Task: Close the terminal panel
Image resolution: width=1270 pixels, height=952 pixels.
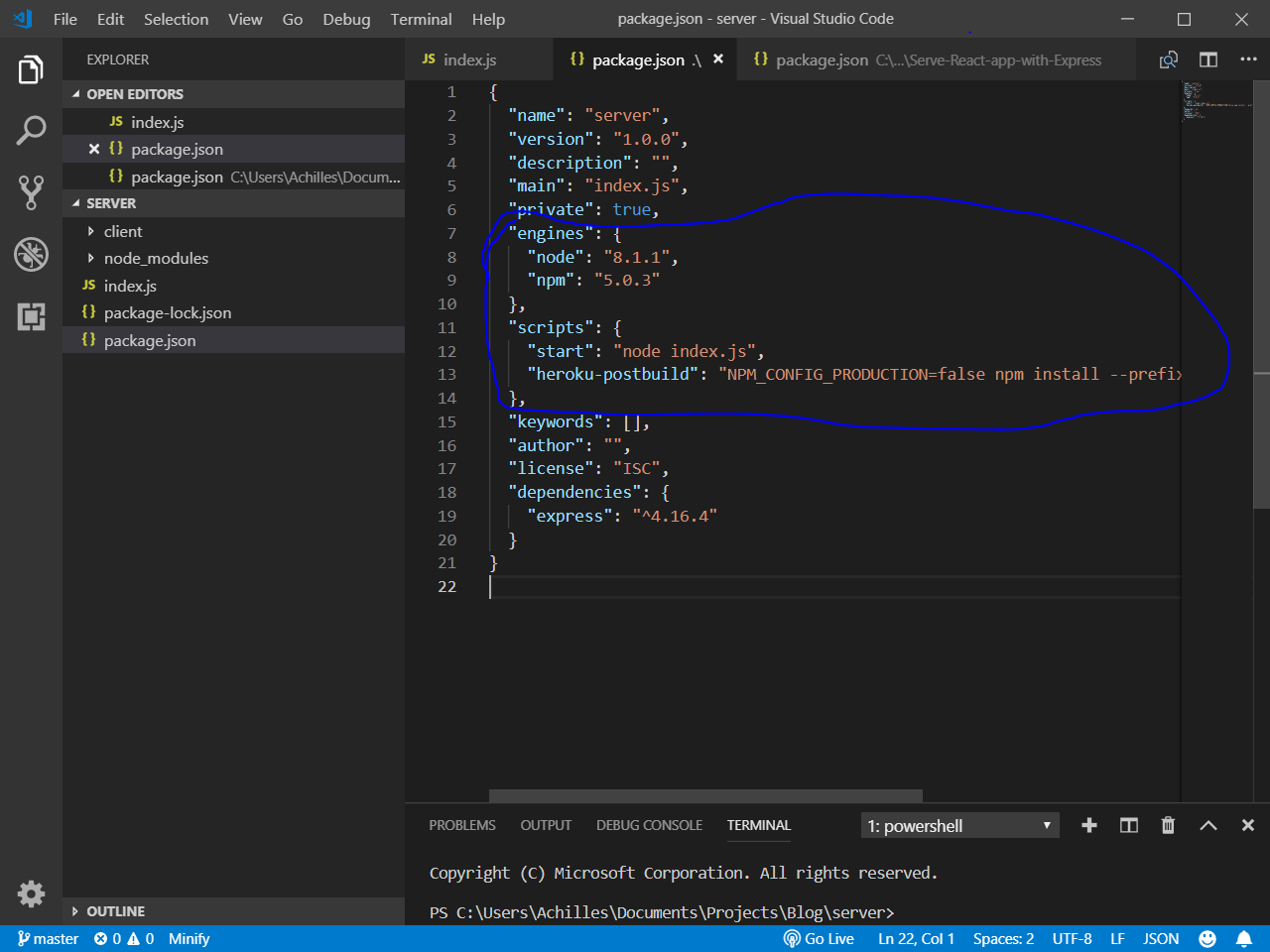Action: pos(1248,825)
